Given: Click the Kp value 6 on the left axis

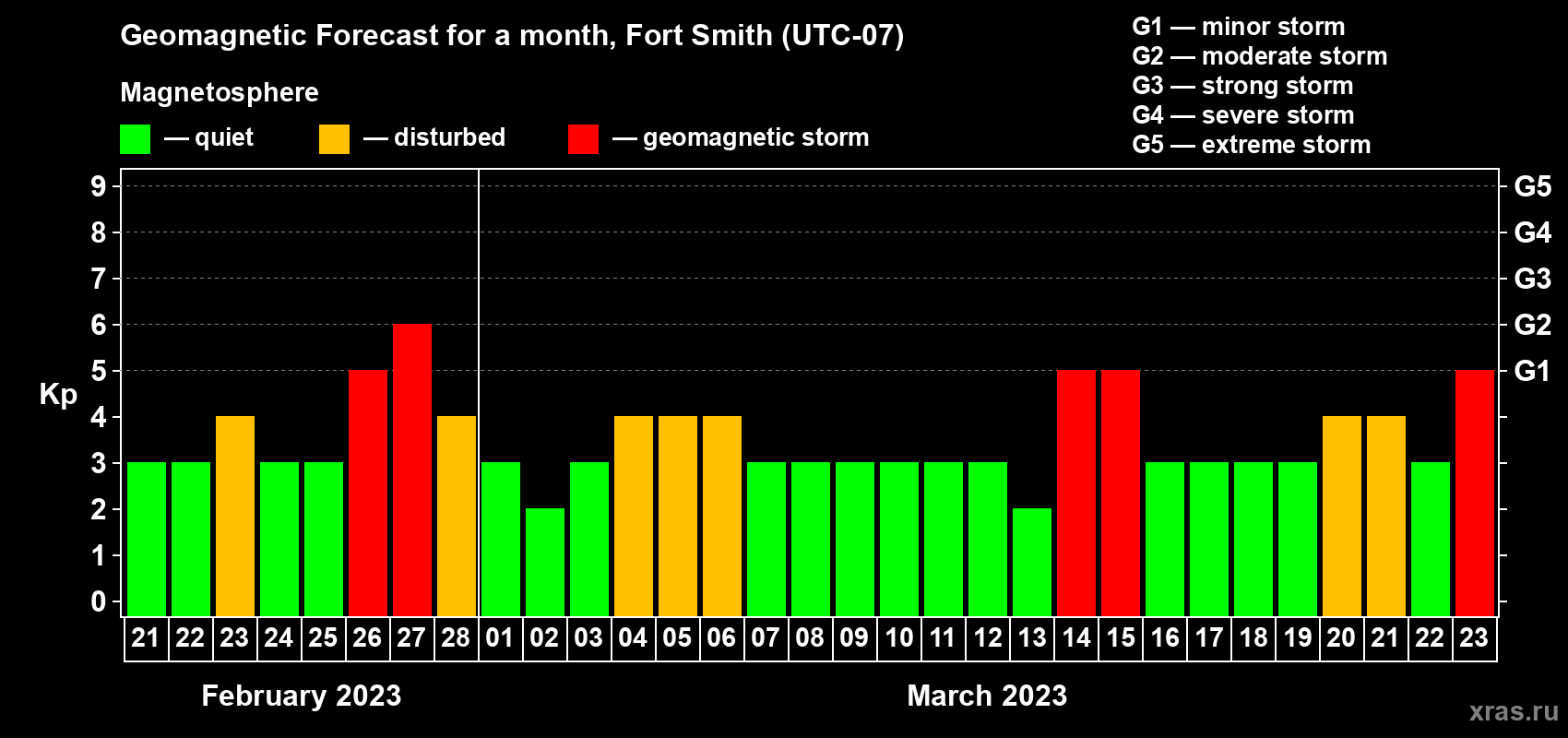Looking at the screenshot, I should [x=99, y=325].
